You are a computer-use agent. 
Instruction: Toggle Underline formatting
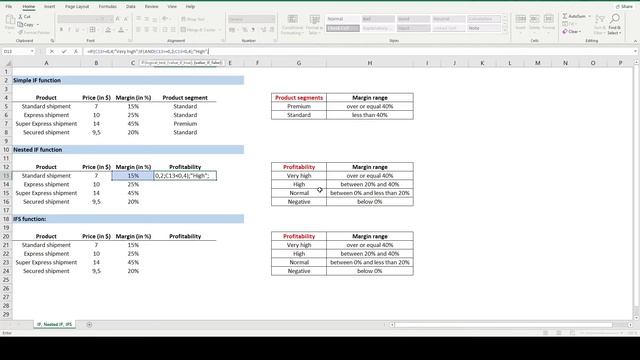[x=77, y=30]
